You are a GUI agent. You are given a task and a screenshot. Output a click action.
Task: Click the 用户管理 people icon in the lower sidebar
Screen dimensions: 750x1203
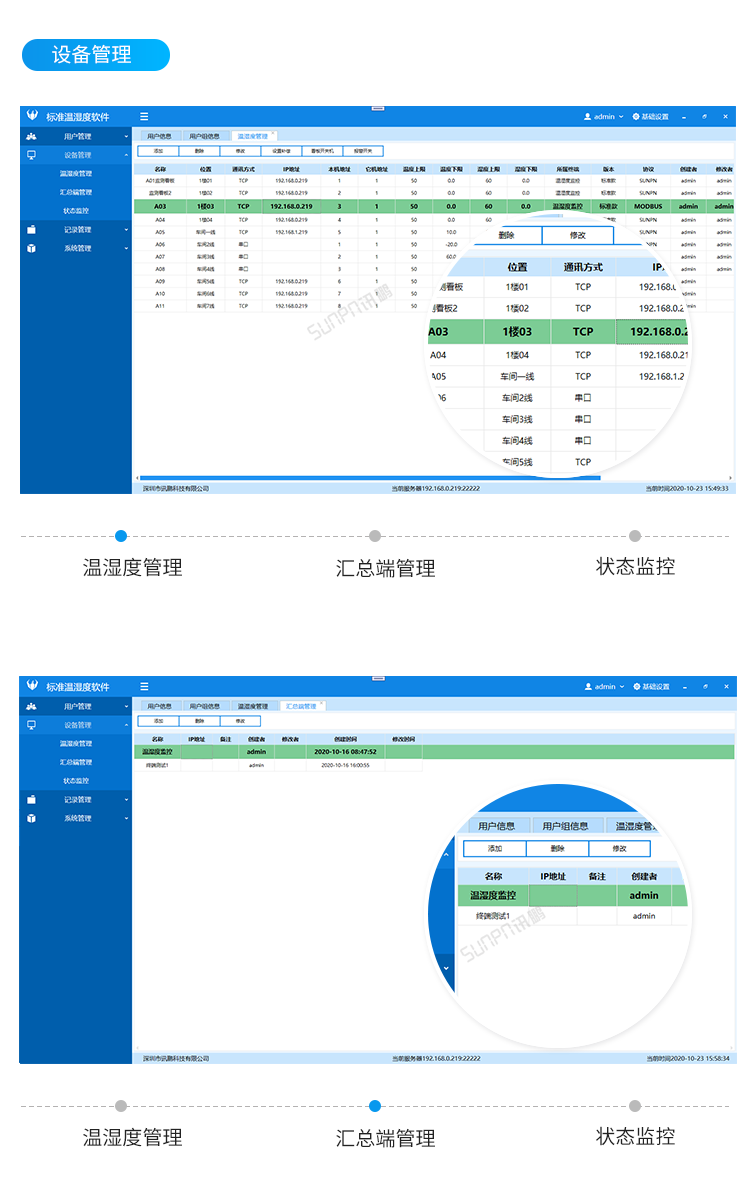tap(31, 706)
